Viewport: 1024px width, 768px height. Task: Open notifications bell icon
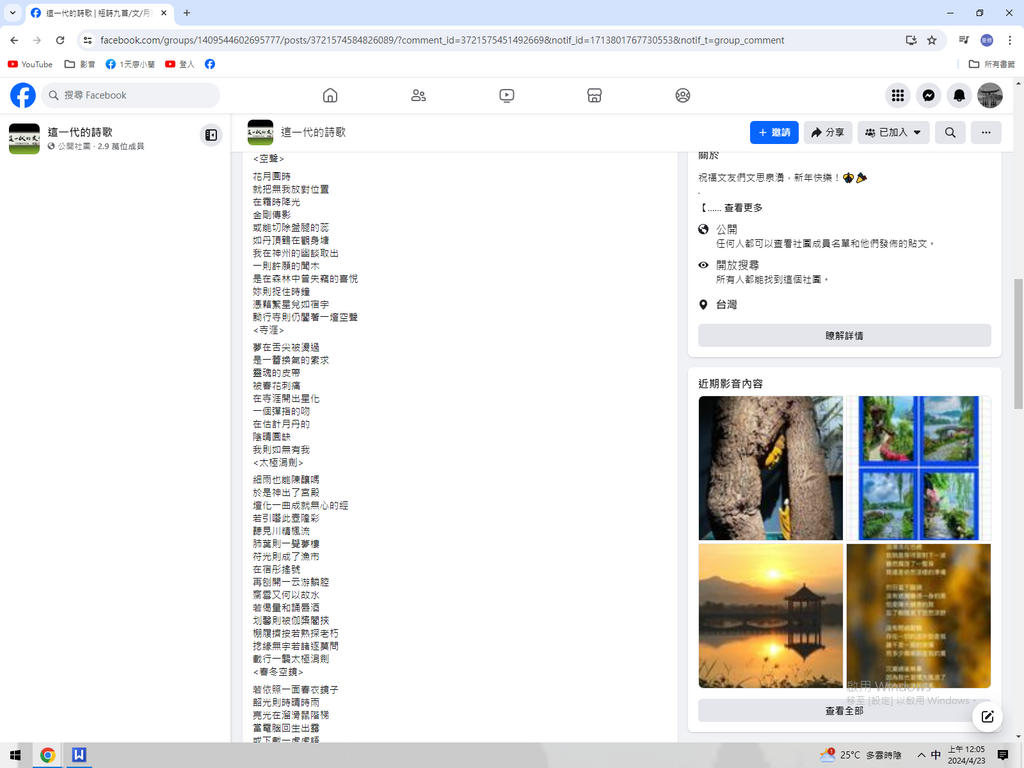tap(959, 95)
